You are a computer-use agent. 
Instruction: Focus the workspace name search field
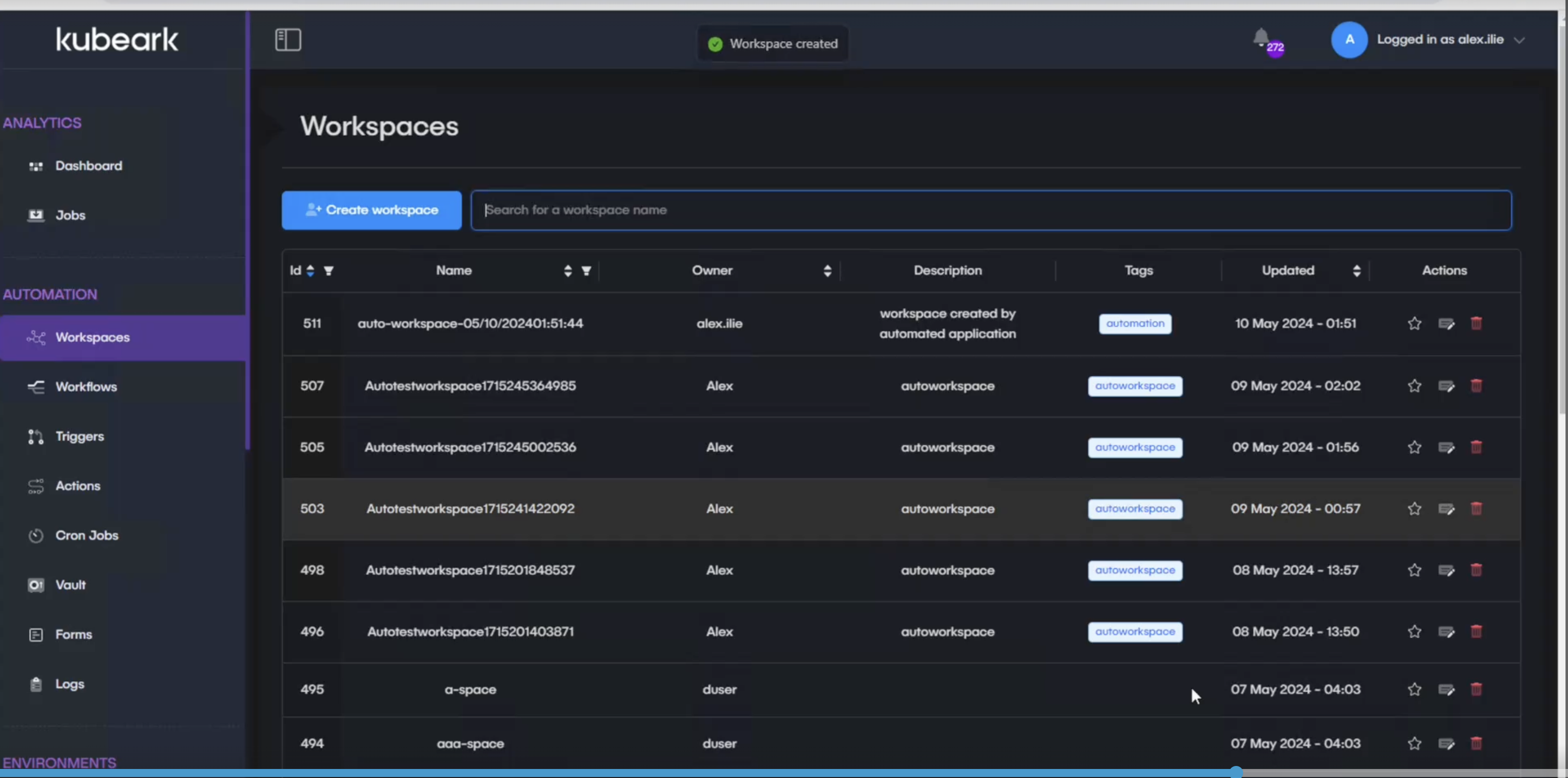[991, 210]
